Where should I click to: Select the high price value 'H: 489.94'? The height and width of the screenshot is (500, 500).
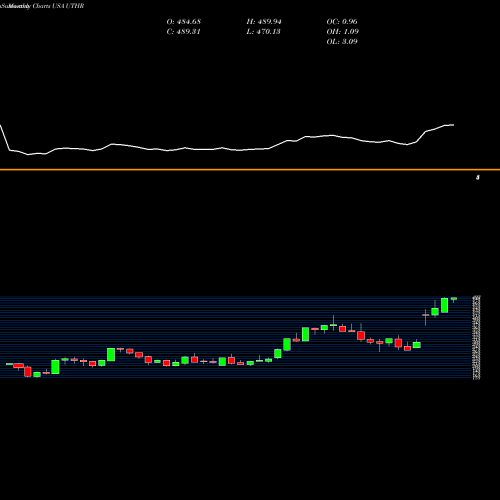[264, 22]
